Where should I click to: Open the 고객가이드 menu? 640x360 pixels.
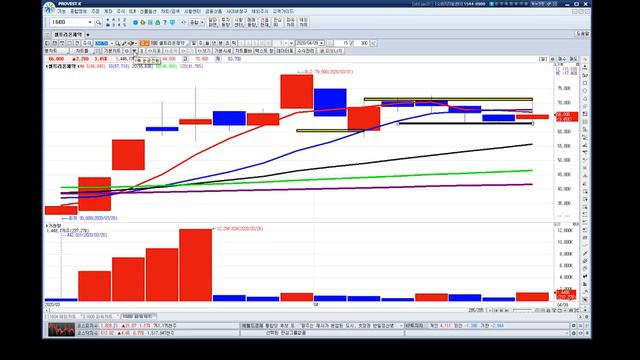click(x=283, y=11)
